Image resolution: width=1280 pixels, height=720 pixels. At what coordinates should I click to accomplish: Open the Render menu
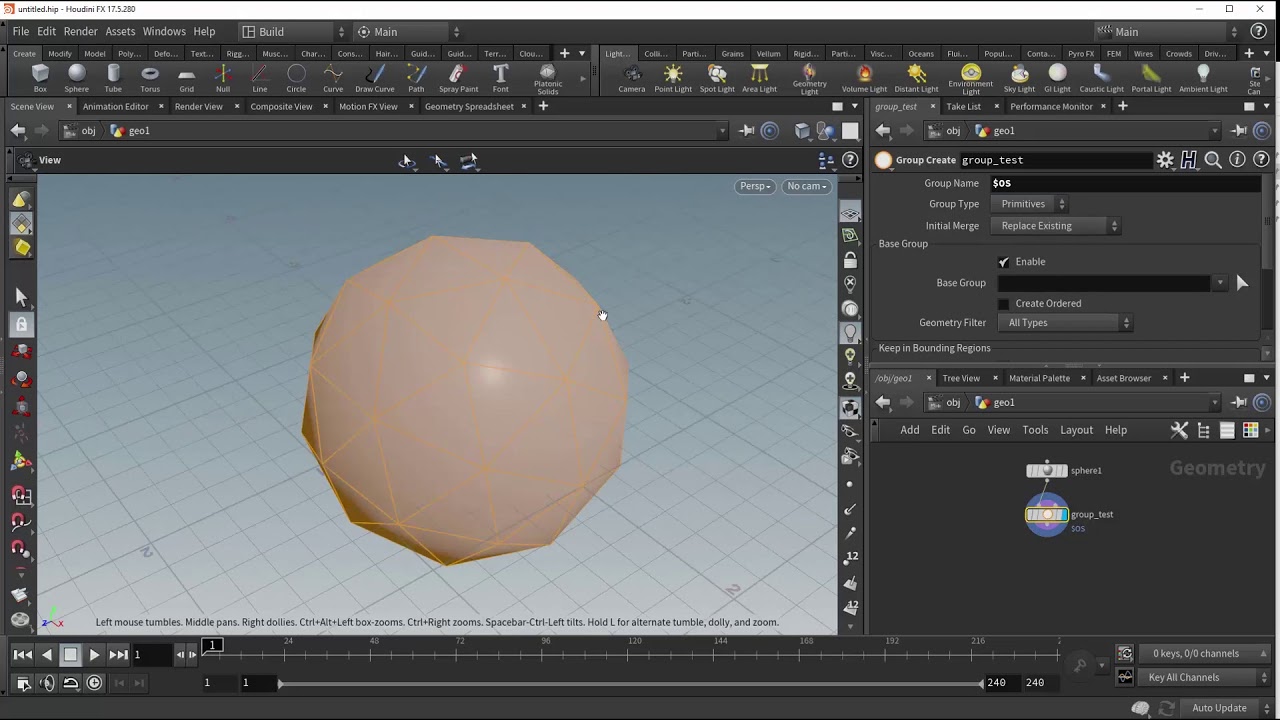pyautogui.click(x=80, y=32)
